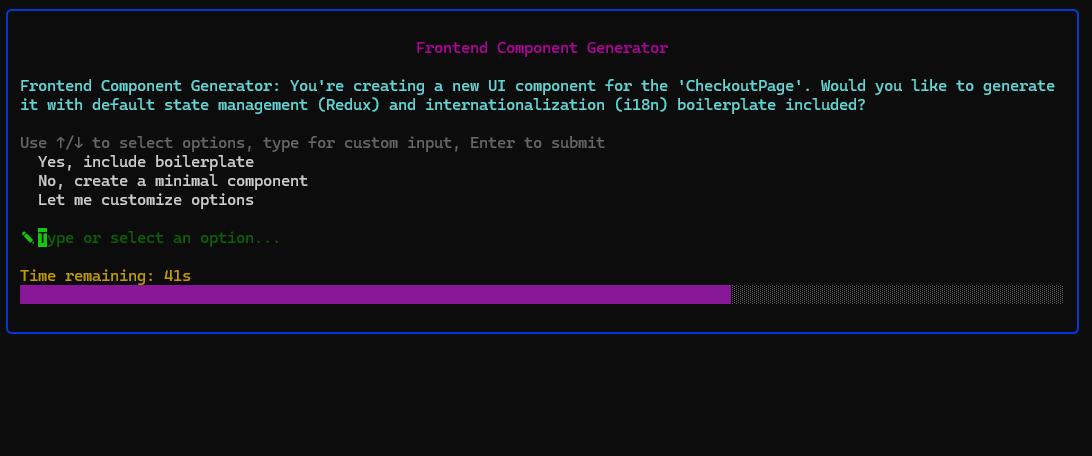Click the "type for custom input" hint

pyautogui.click(x=362, y=143)
